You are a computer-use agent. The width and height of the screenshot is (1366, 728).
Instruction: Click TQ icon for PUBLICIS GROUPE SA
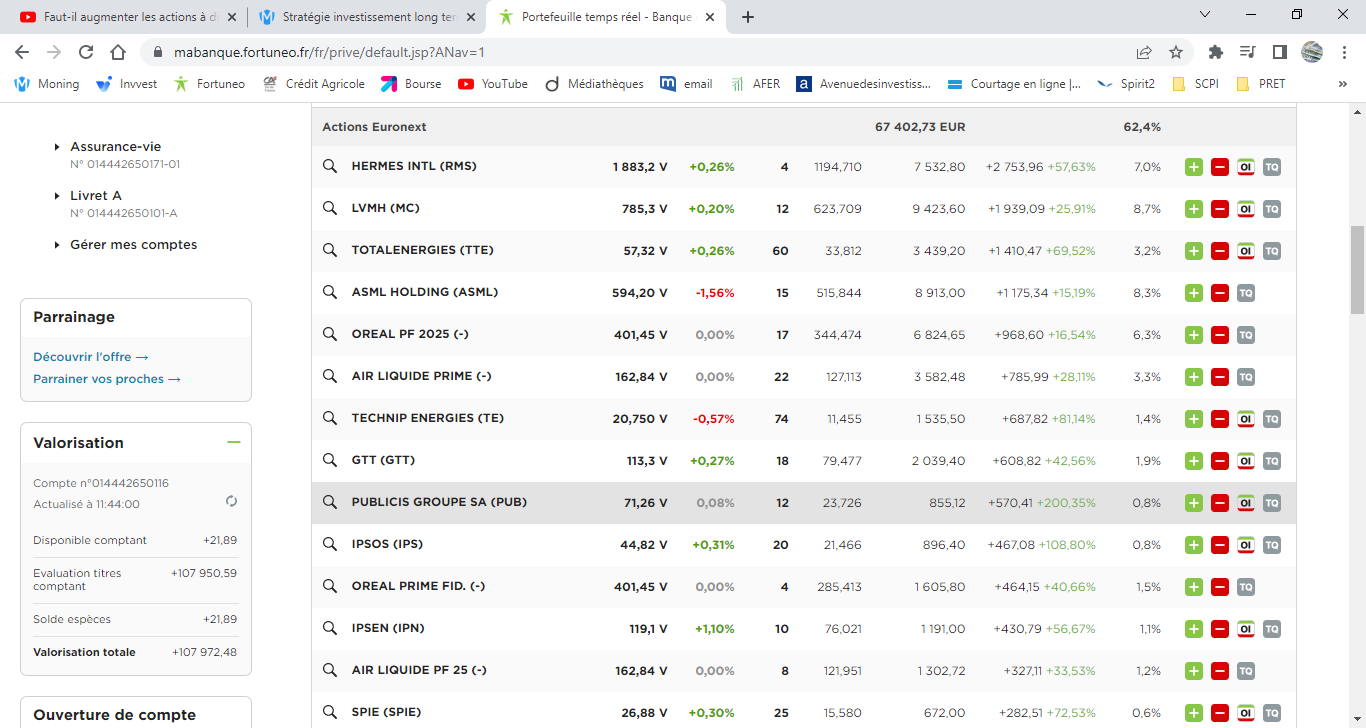[1272, 503]
